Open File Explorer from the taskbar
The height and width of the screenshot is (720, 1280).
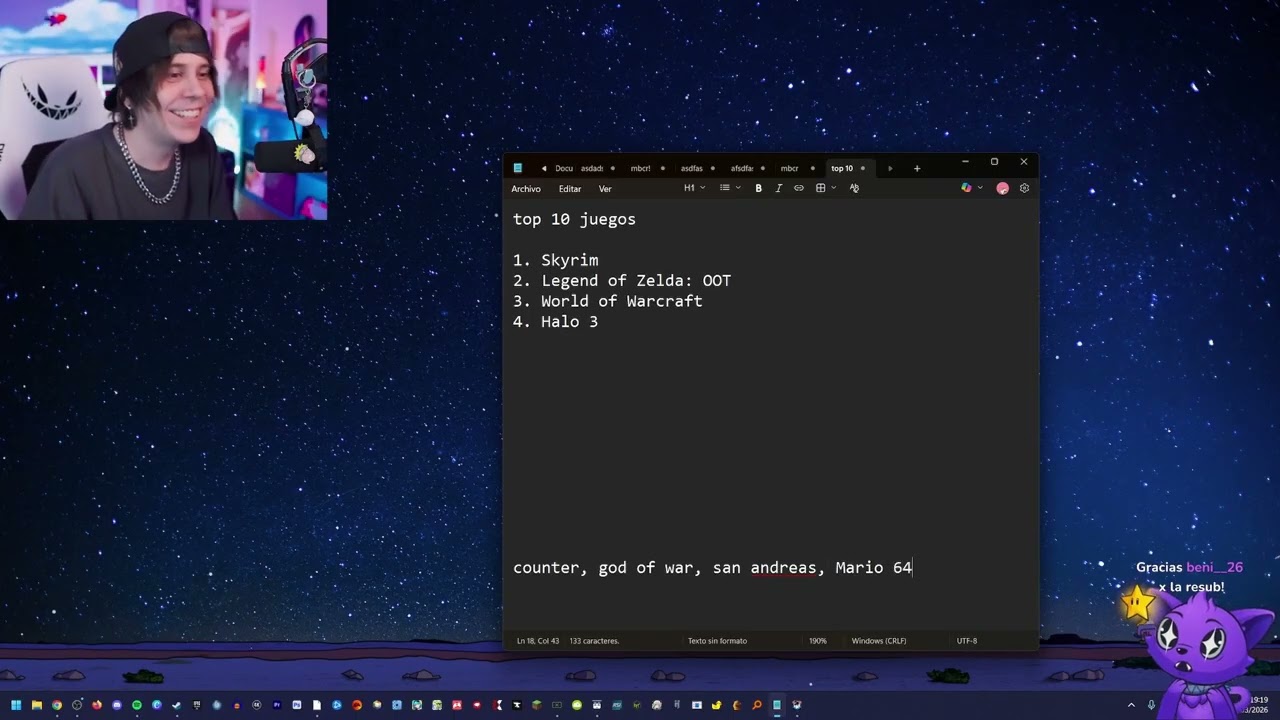tap(37, 705)
